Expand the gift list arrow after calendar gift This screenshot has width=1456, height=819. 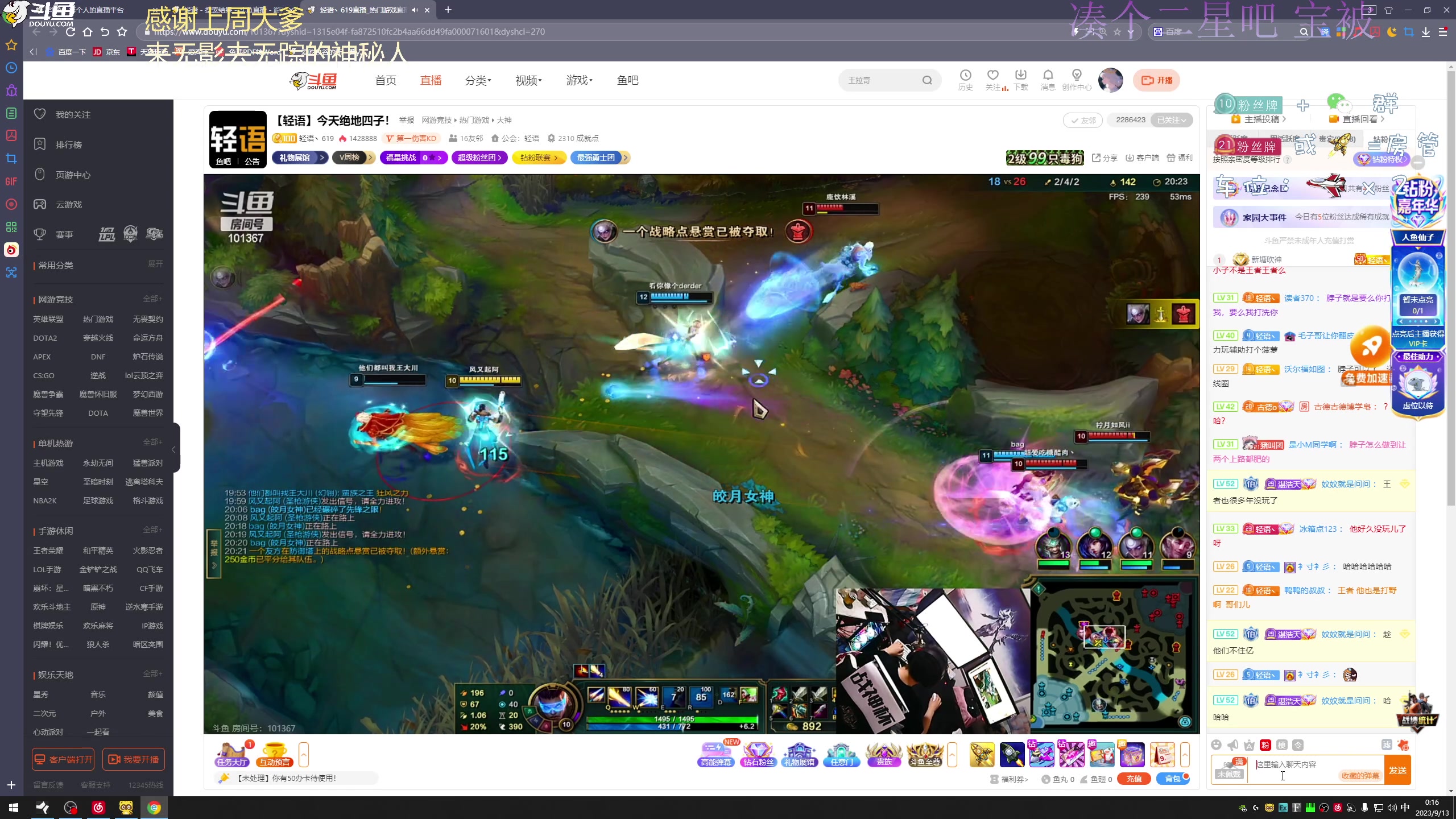tap(1185, 755)
